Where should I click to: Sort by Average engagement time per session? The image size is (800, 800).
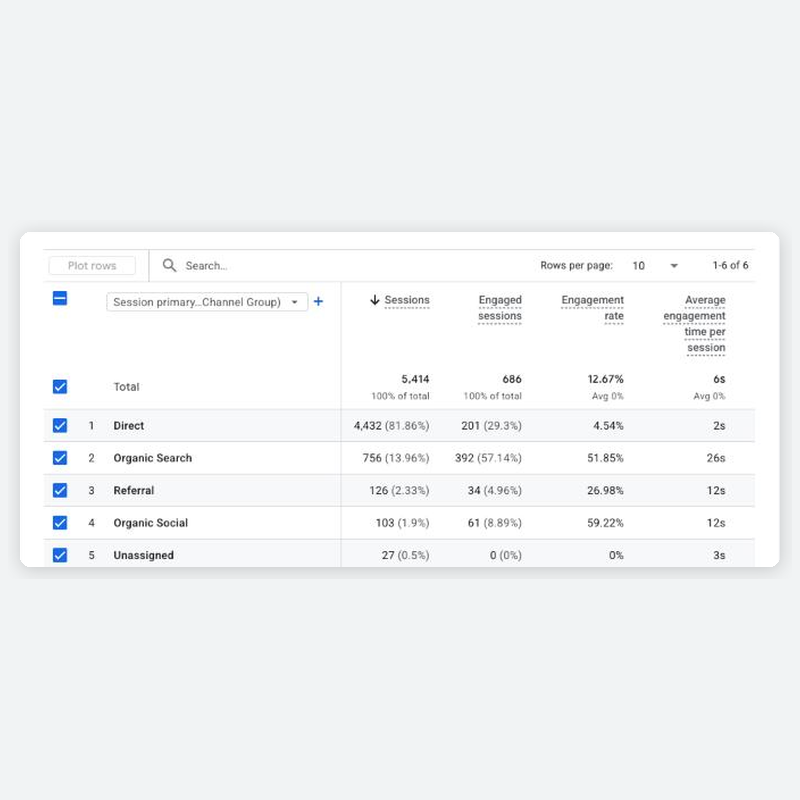[694, 324]
